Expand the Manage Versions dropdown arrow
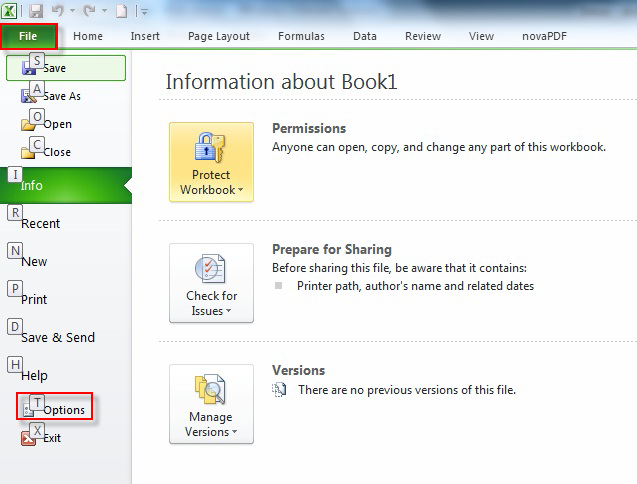637x484 pixels. click(x=234, y=432)
